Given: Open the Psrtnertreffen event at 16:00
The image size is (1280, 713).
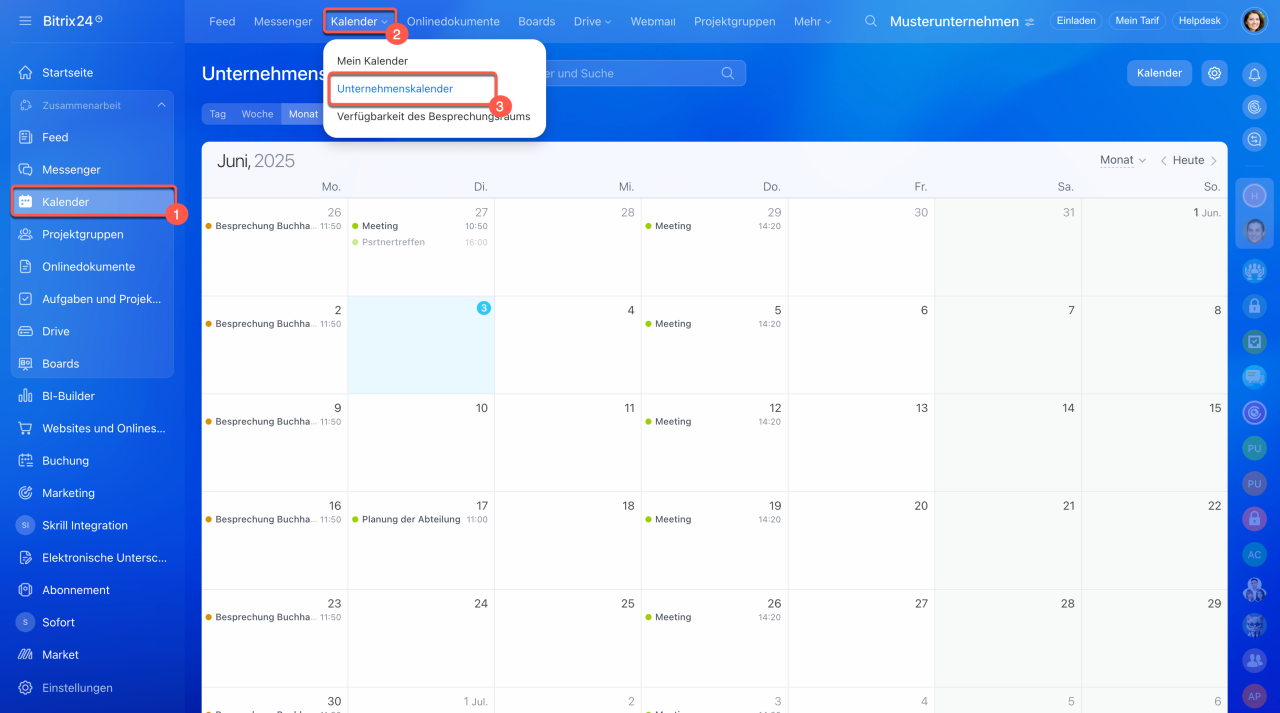Looking at the screenshot, I should click(x=420, y=242).
